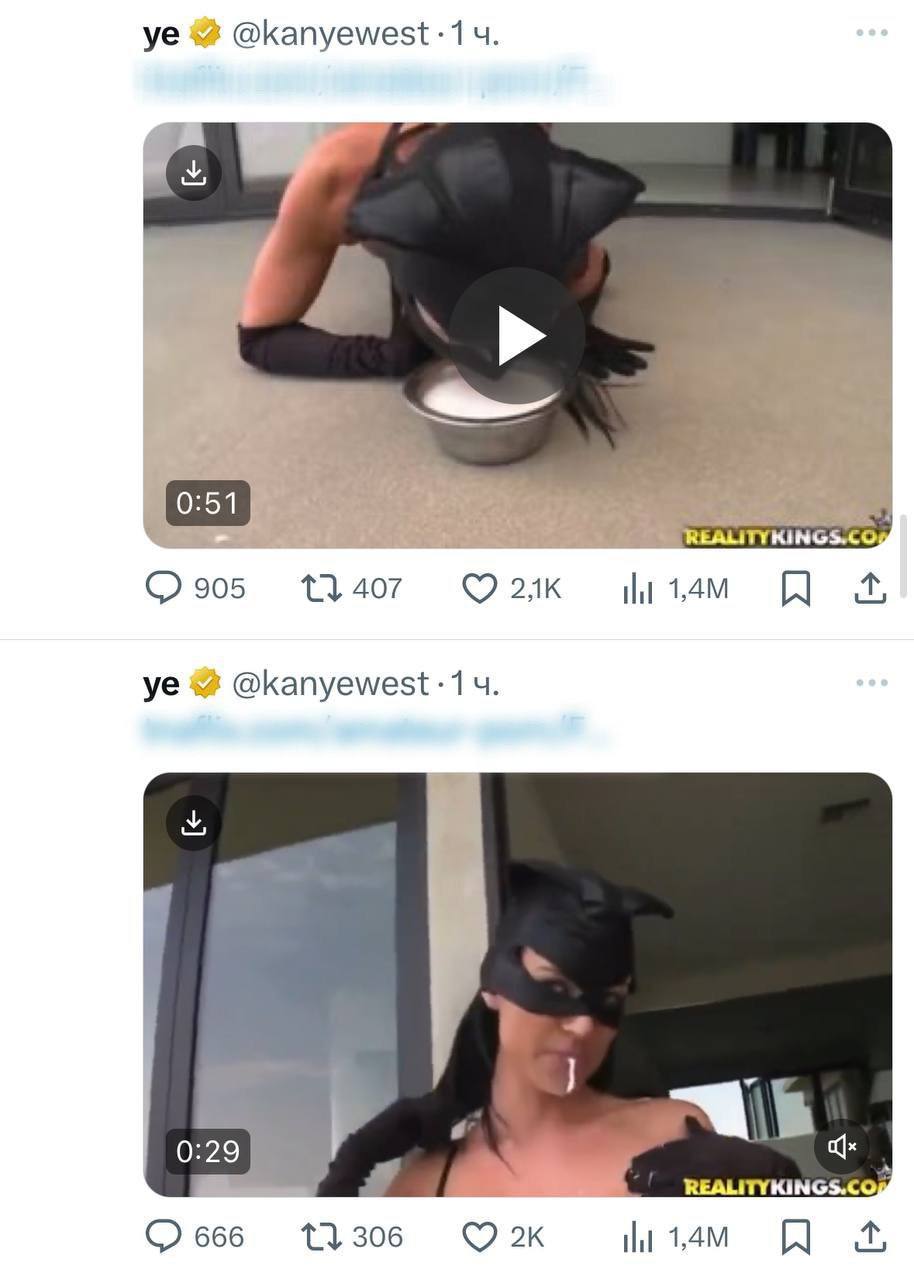914x1280 pixels.
Task: Retweet the second tweet with 306 reposts
Action: click(321, 1237)
